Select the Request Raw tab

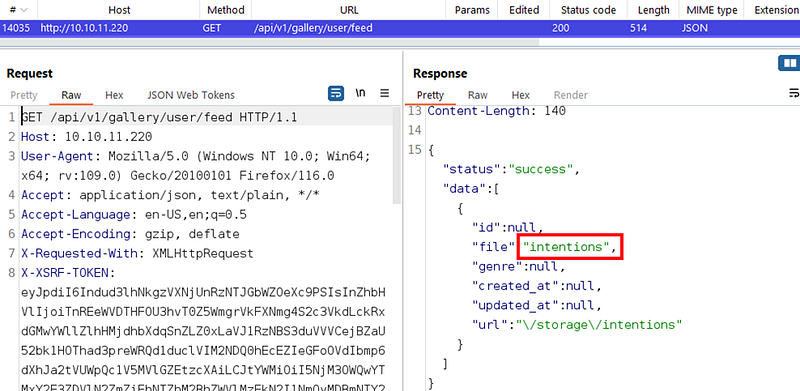(x=71, y=95)
